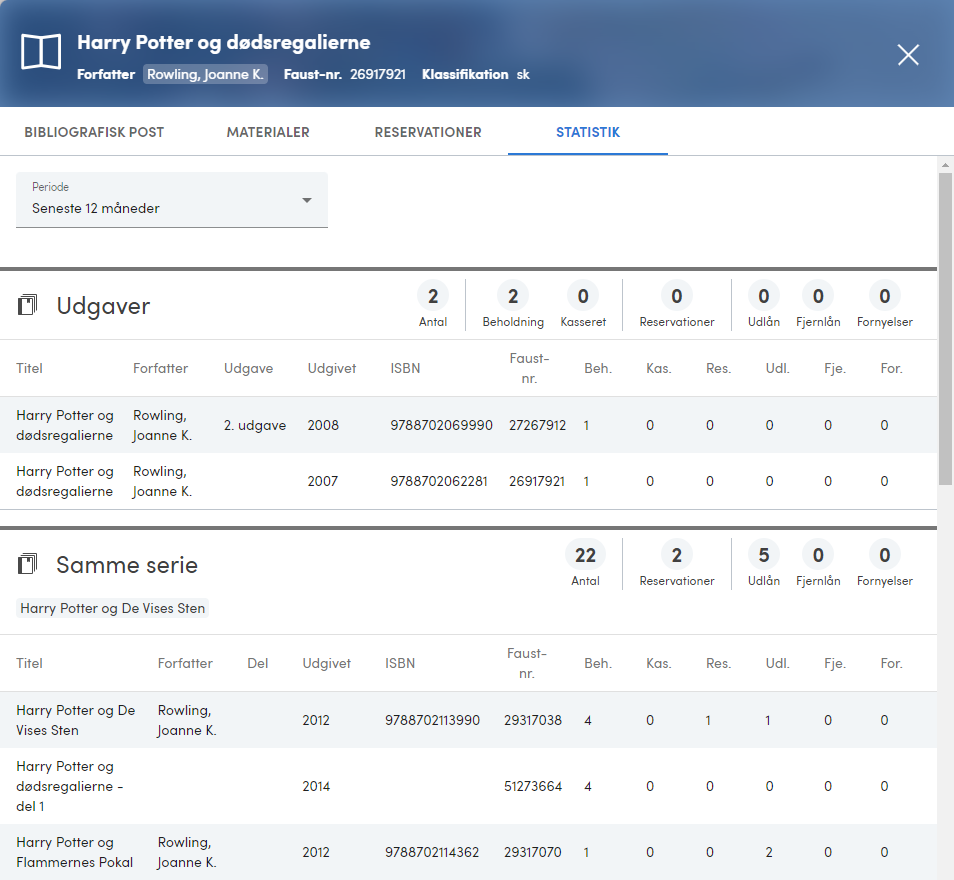Open the Periode dropdown

[172, 200]
